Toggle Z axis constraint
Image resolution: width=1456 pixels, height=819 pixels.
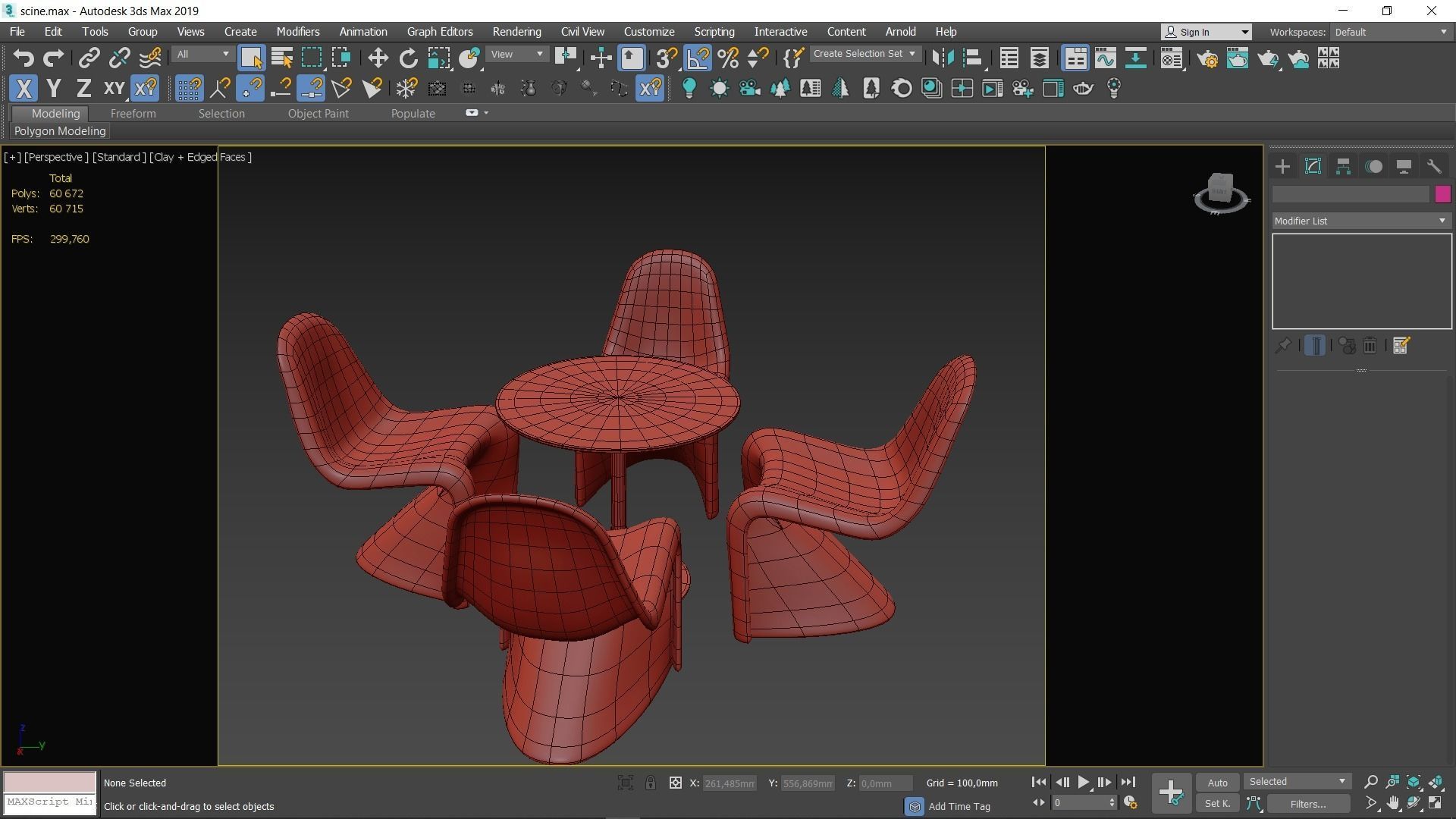[83, 89]
